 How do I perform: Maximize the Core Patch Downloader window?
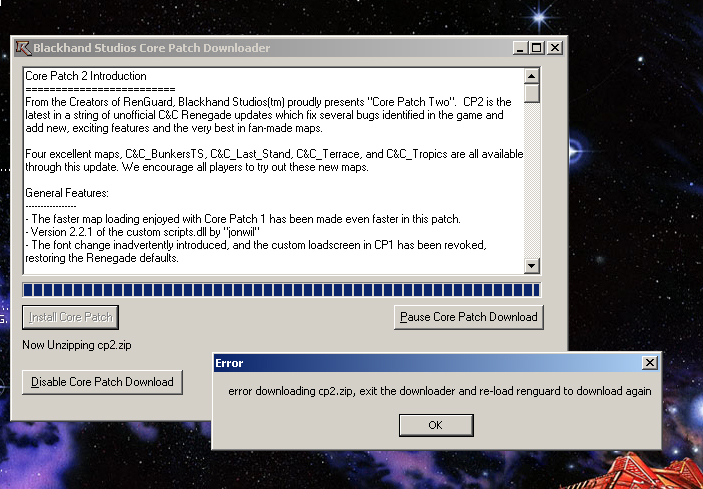click(537, 48)
